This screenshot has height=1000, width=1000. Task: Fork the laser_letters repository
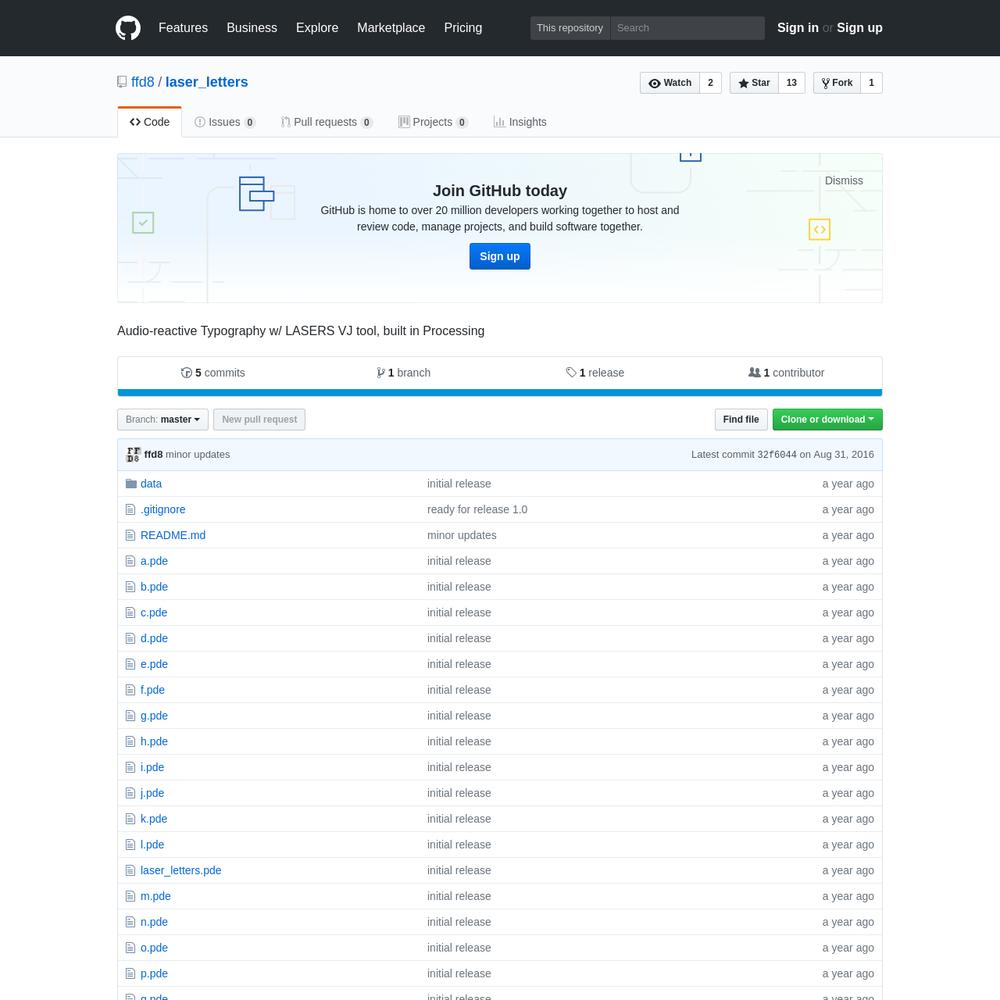(837, 83)
